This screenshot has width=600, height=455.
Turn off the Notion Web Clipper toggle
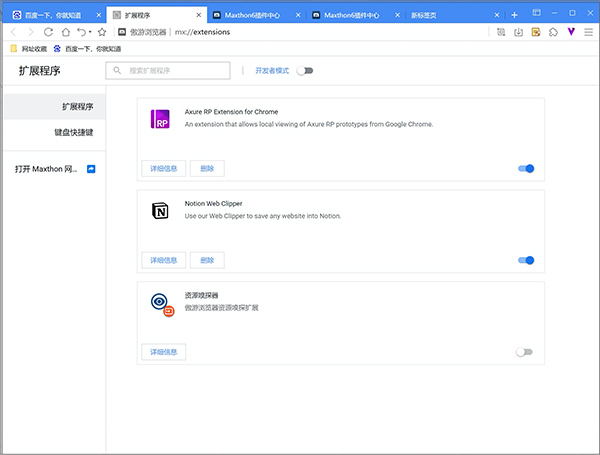[525, 260]
